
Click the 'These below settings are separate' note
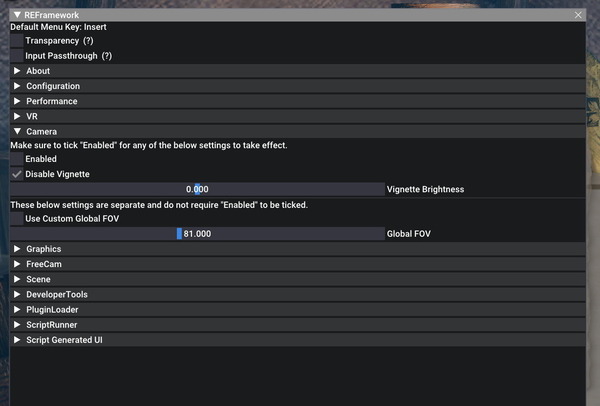pyautogui.click(x=159, y=205)
